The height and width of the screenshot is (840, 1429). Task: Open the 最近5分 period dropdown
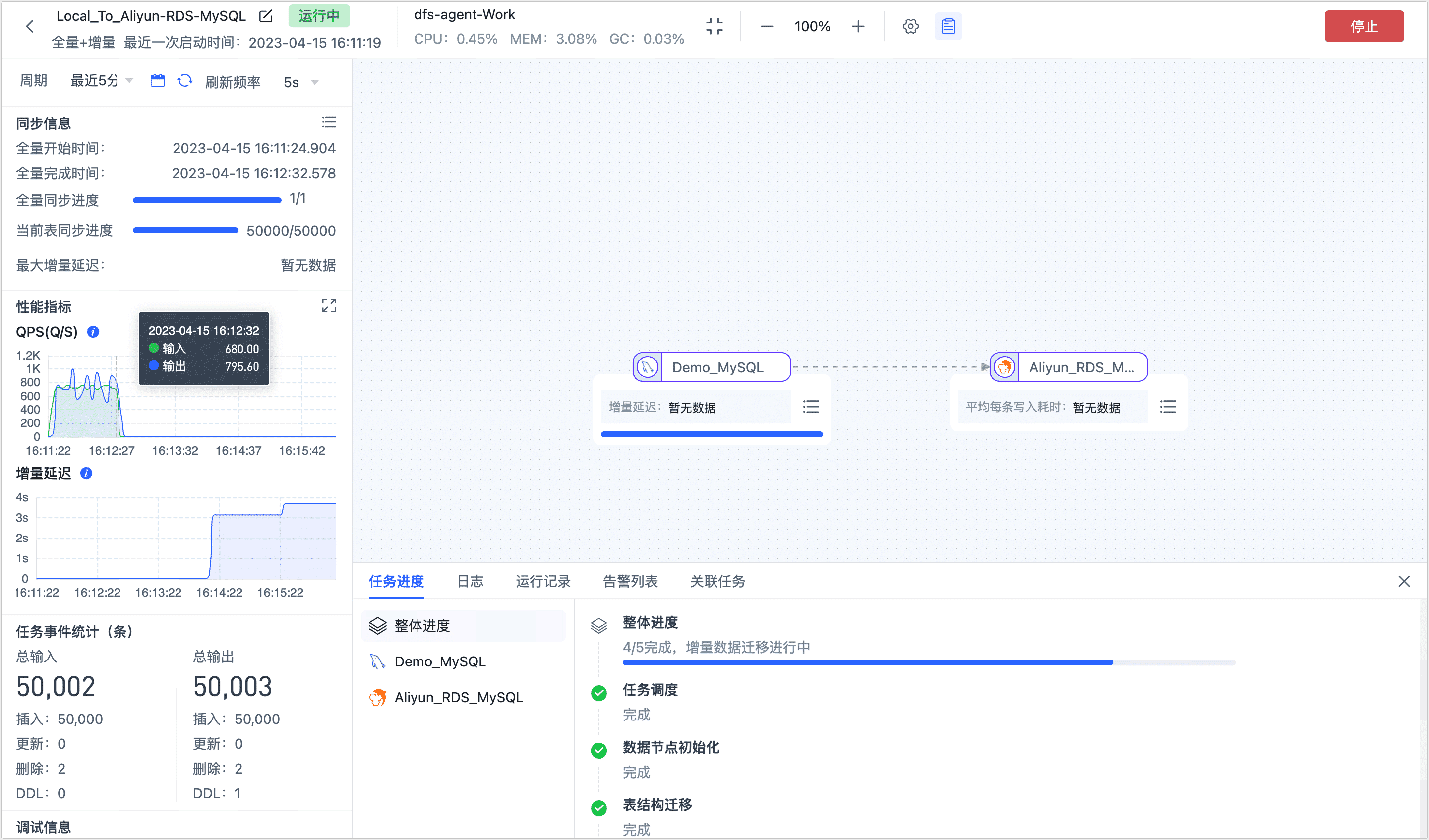pos(102,80)
